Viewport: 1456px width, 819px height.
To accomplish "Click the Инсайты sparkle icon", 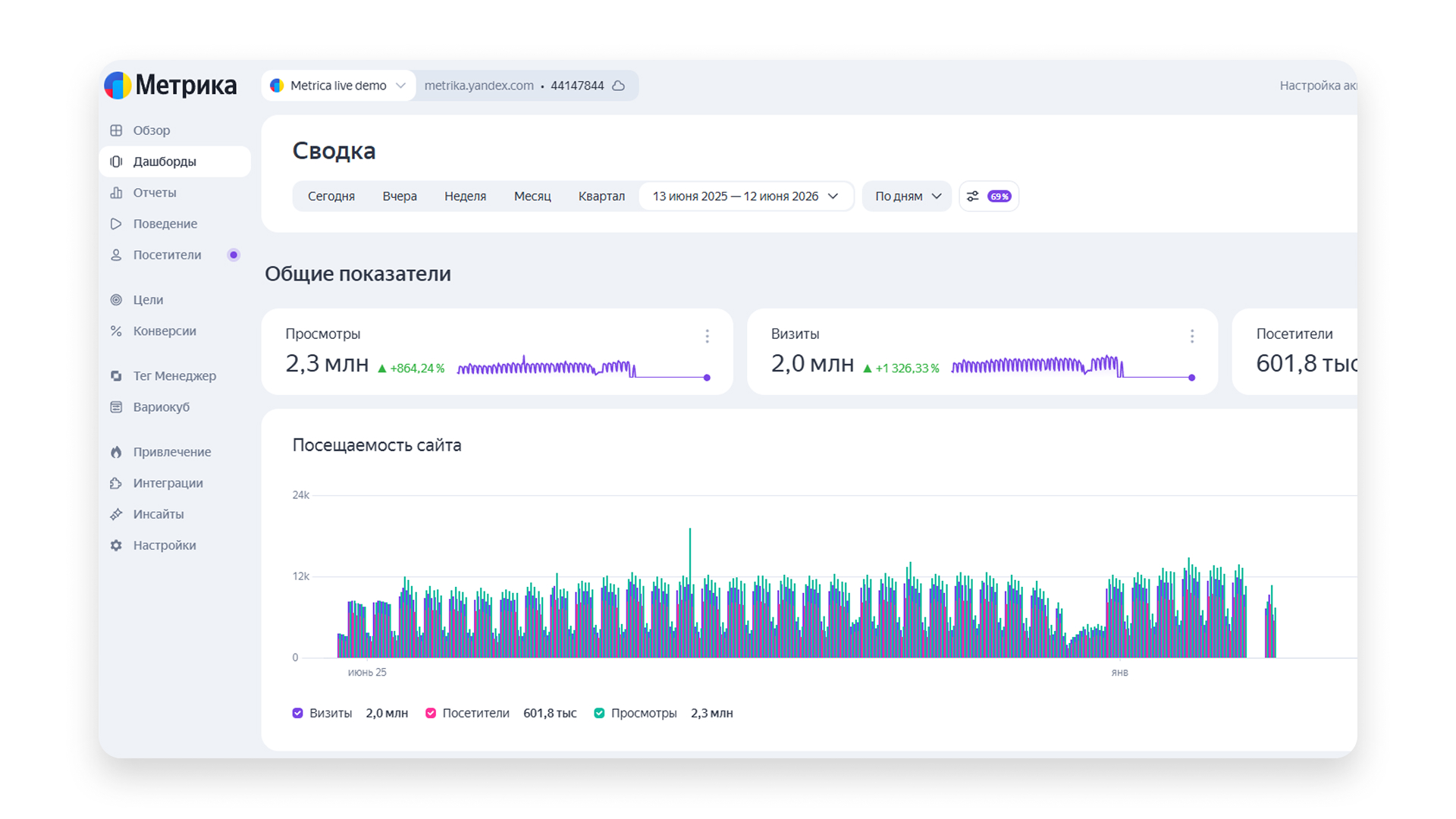I will (116, 514).
